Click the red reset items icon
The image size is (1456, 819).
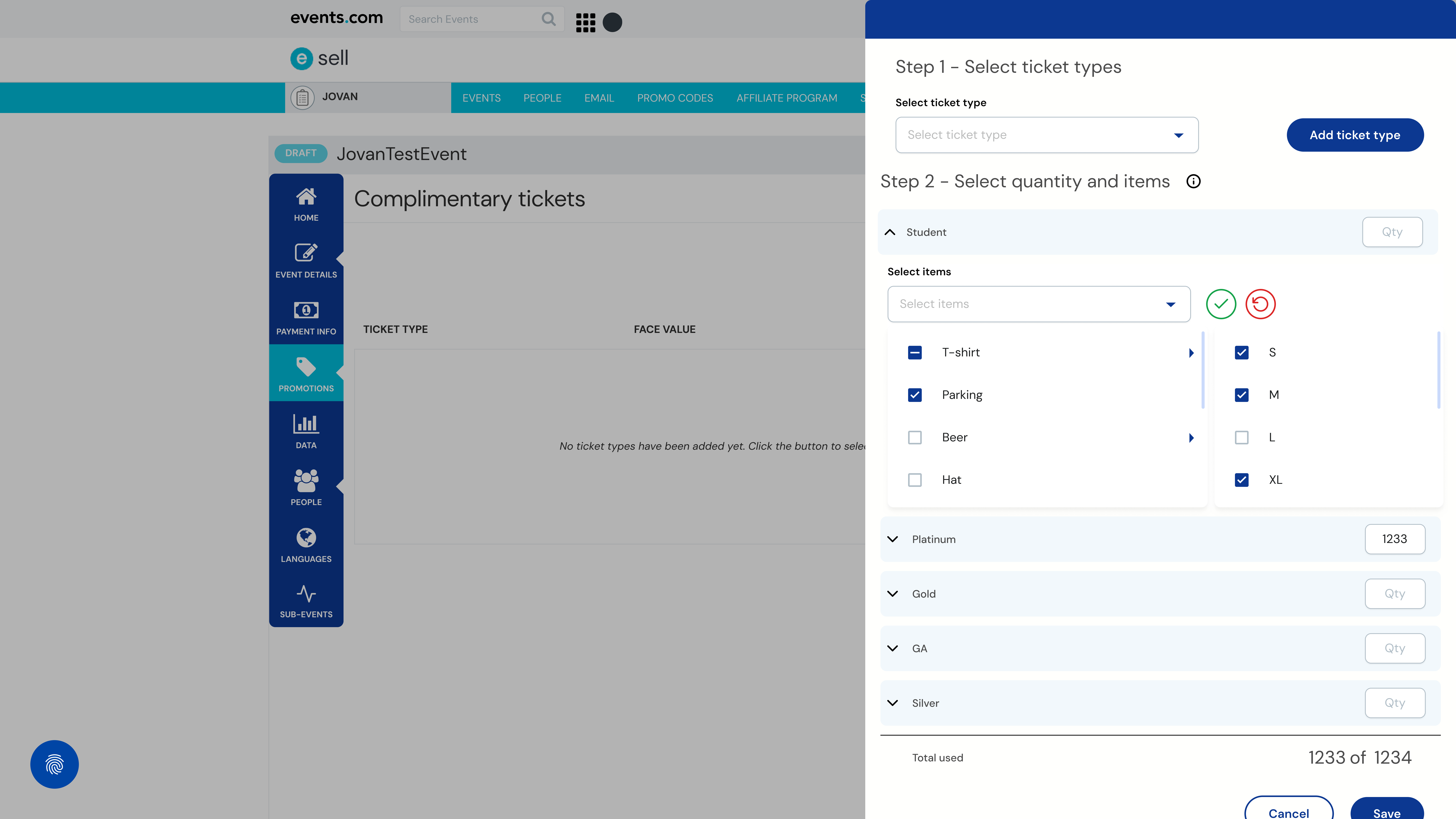pyautogui.click(x=1260, y=304)
